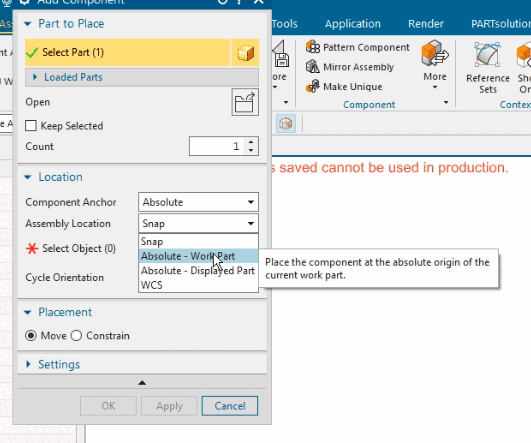
Task: Click the Make Unique icon
Action: pyautogui.click(x=313, y=86)
